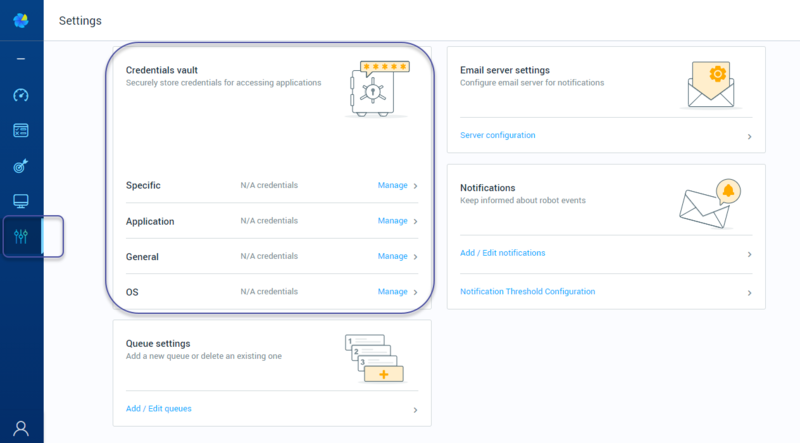Open the dashboard gauge icon
The image size is (800, 443).
[x=21, y=95]
